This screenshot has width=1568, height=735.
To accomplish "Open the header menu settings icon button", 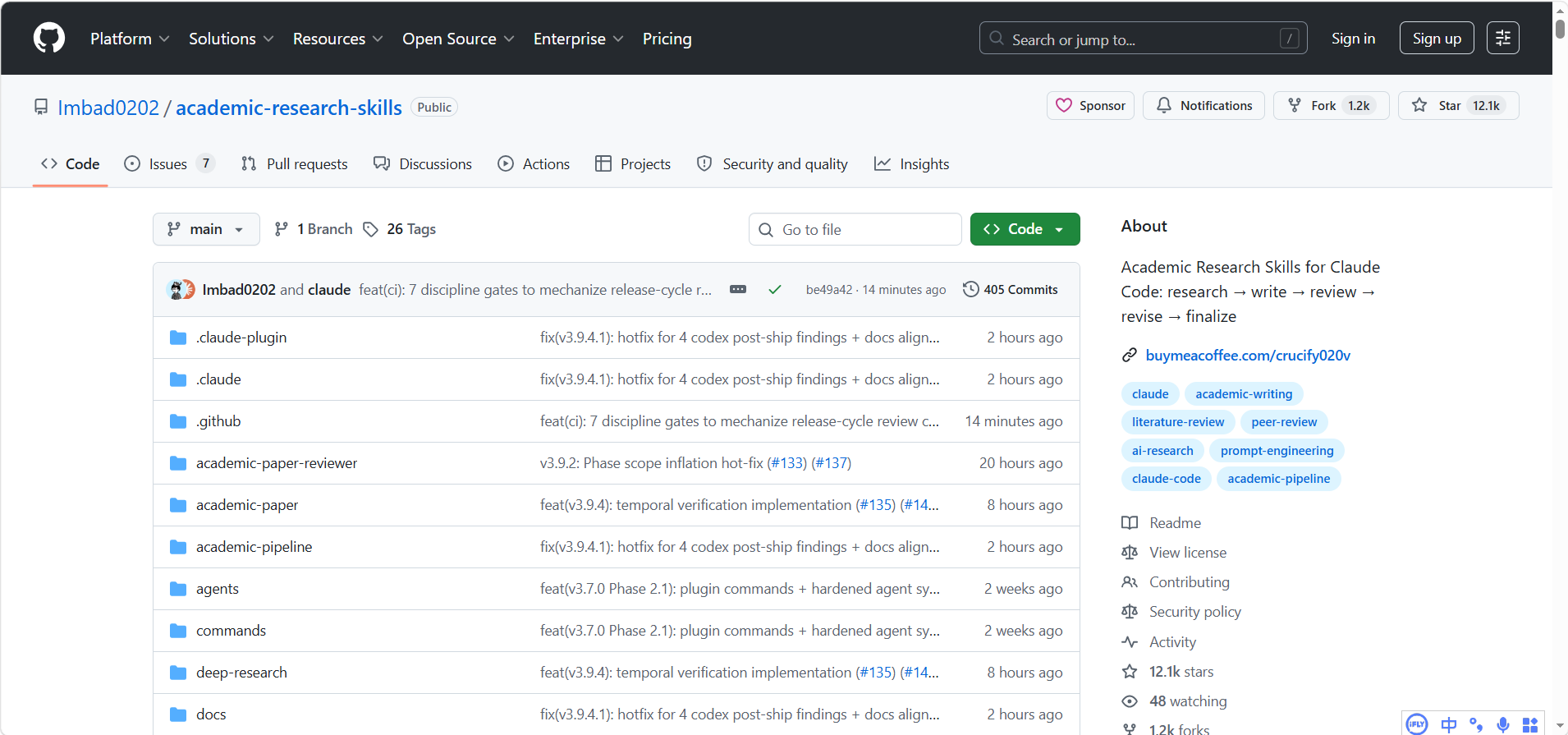I will click(x=1502, y=38).
